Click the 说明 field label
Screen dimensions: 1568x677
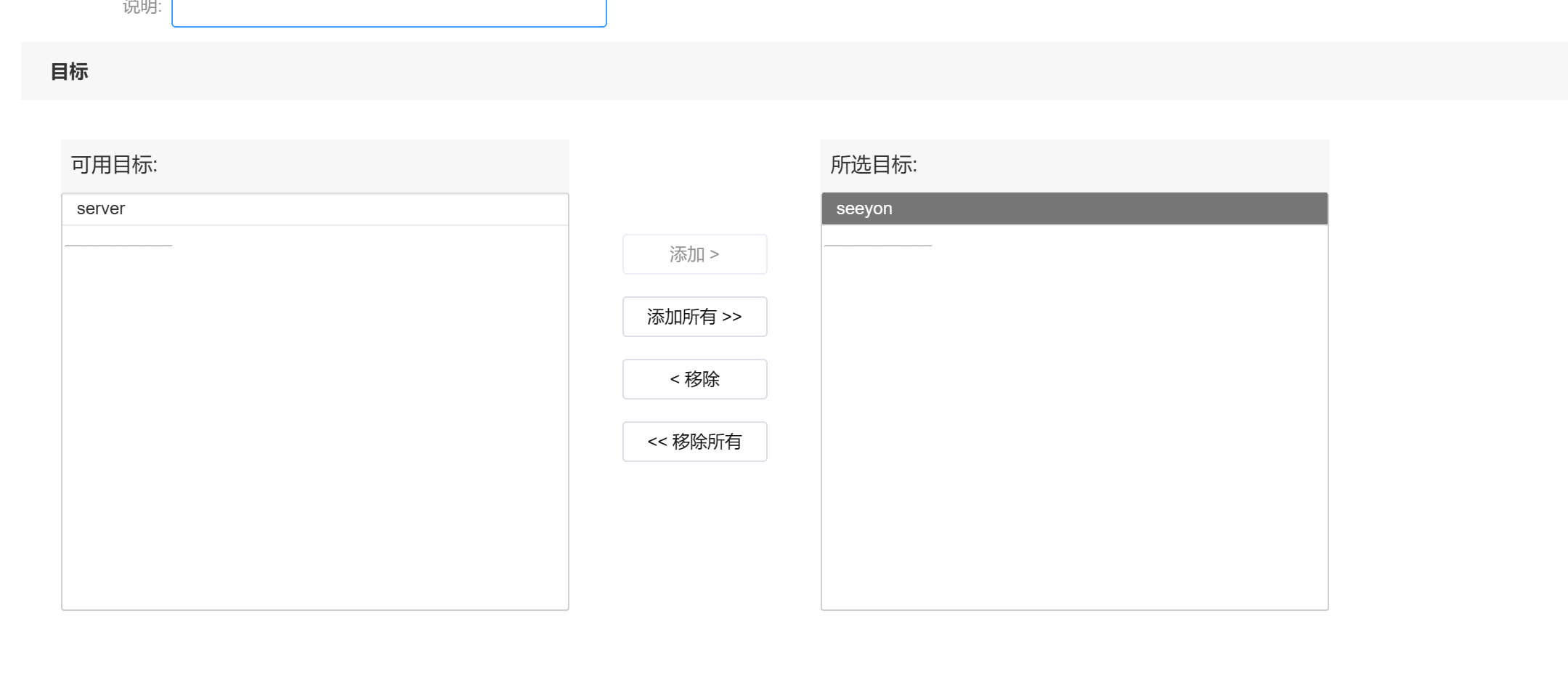point(142,7)
